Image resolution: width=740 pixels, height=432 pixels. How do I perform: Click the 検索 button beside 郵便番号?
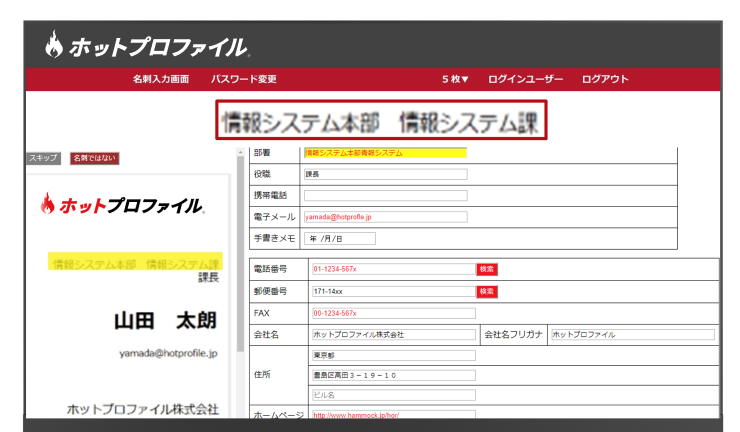(x=487, y=291)
